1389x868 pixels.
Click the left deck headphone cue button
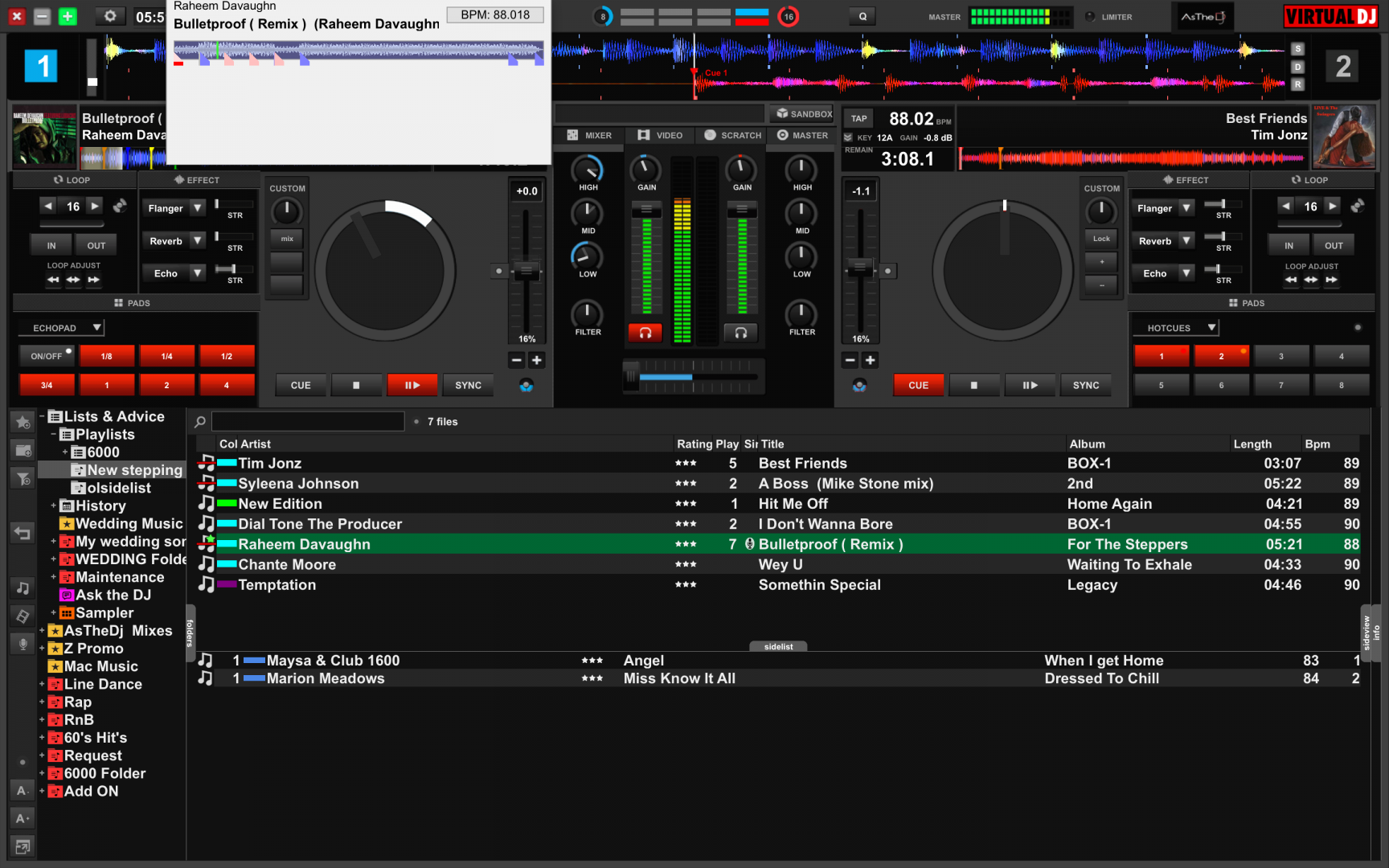[x=645, y=333]
